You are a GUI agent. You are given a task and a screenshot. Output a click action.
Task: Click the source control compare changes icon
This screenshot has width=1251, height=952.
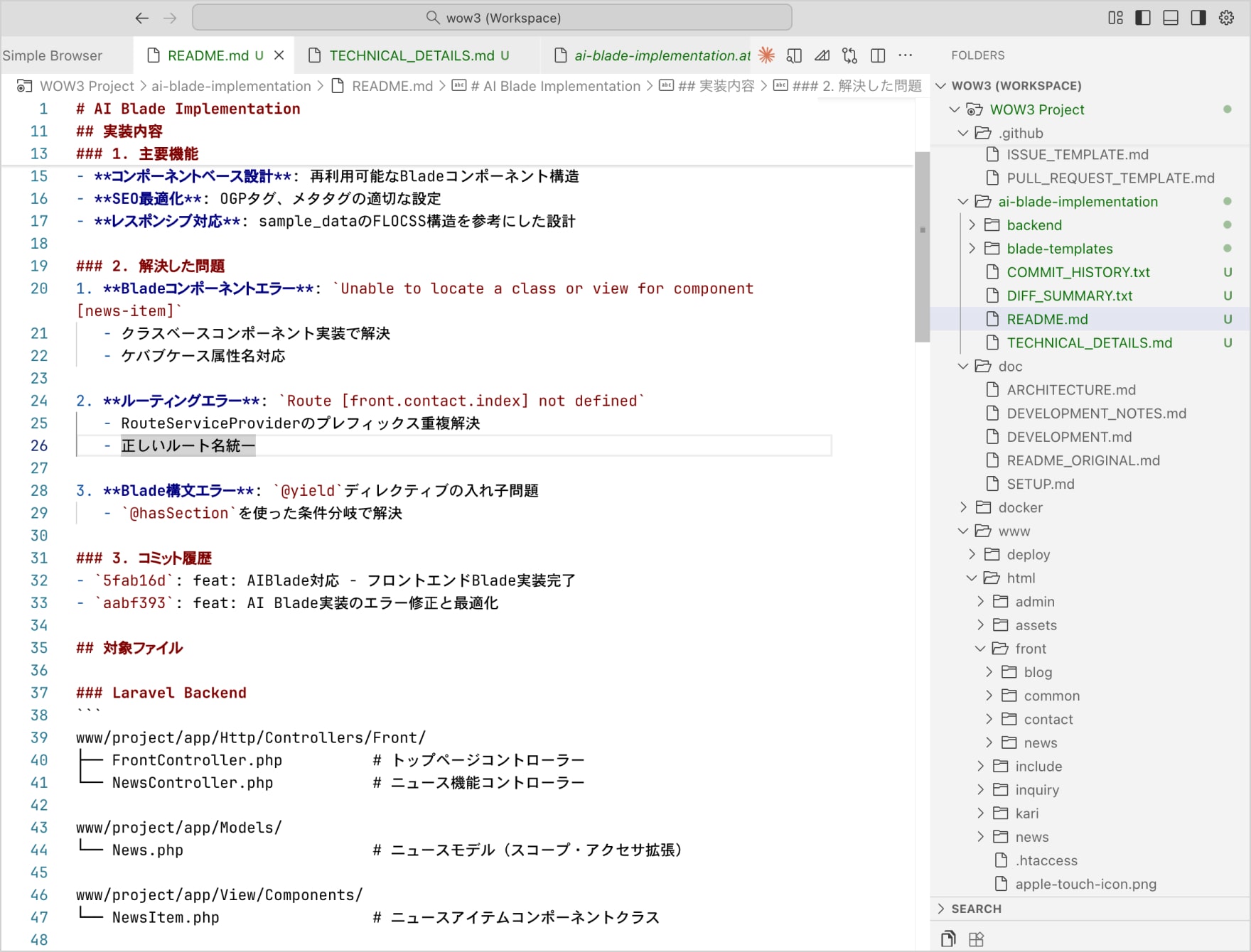[x=849, y=55]
